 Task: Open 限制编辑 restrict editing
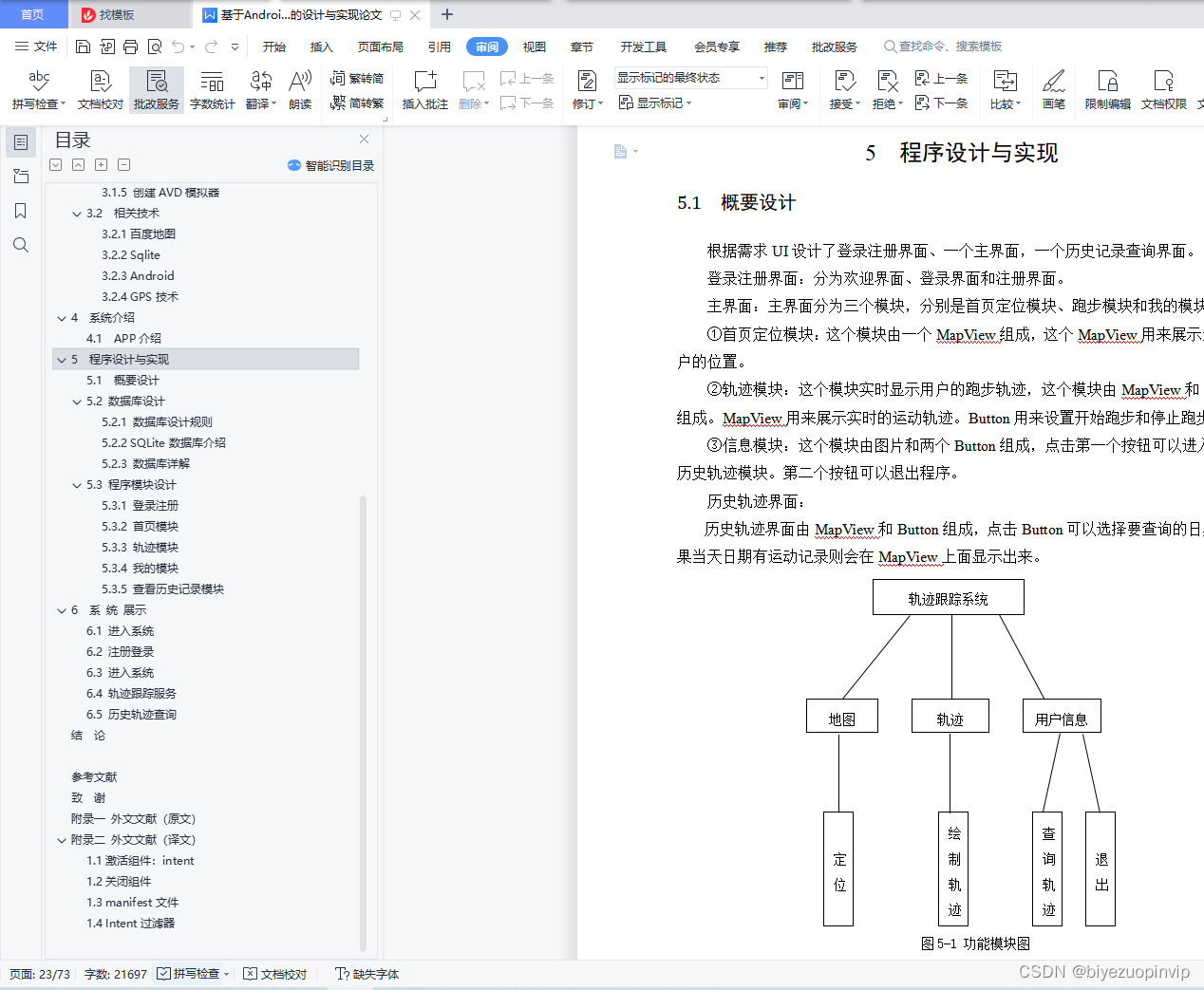pyautogui.click(x=1105, y=89)
